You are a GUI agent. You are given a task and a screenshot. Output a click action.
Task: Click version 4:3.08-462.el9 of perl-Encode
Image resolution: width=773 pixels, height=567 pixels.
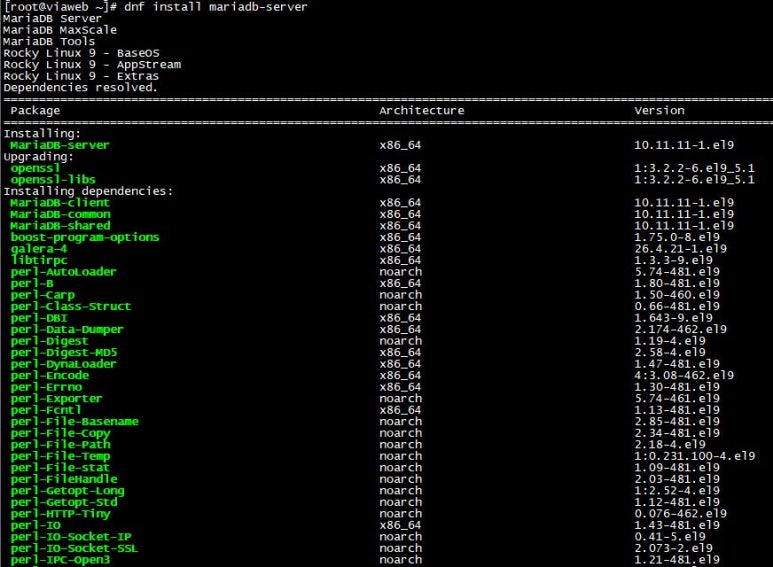pos(684,375)
